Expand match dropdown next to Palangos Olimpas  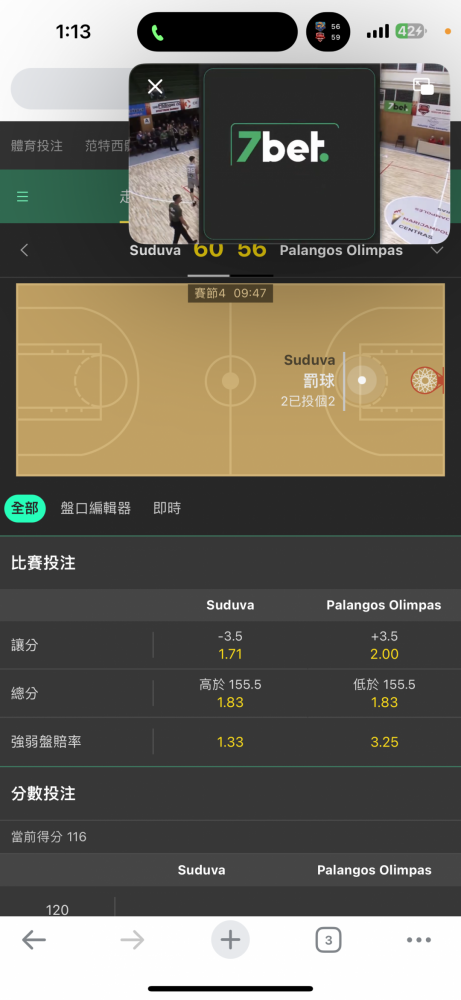pos(437,251)
